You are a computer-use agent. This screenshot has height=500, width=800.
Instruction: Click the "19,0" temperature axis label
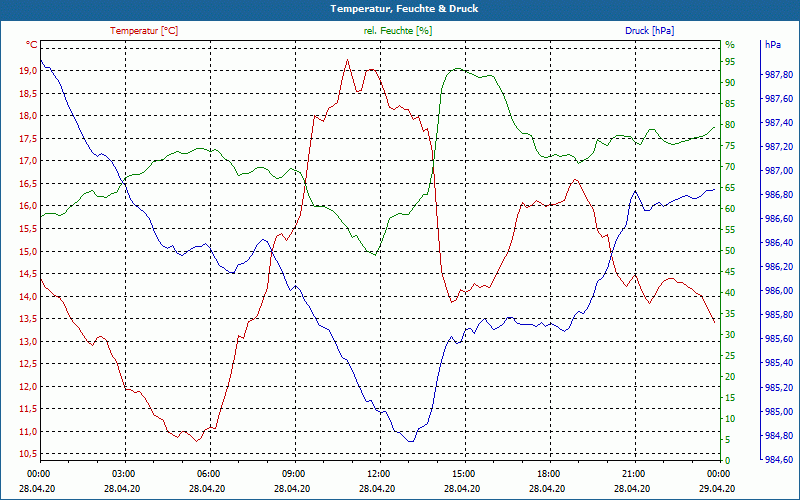coord(28,71)
